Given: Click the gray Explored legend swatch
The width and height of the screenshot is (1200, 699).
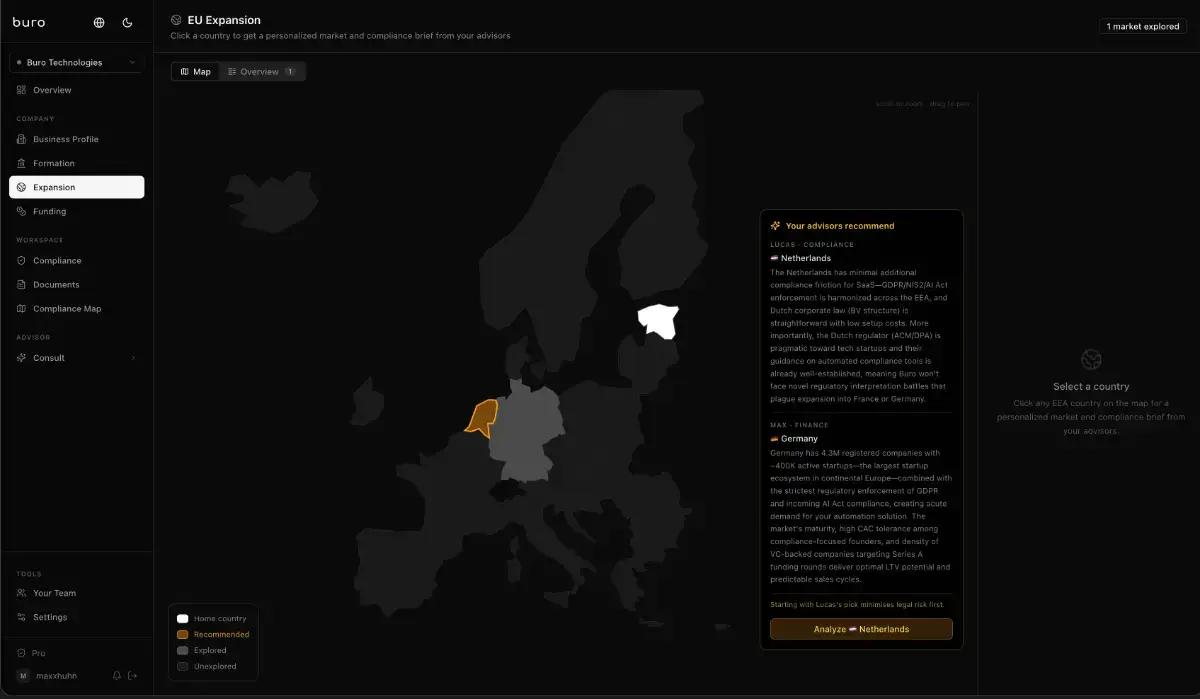Looking at the screenshot, I should [x=183, y=650].
